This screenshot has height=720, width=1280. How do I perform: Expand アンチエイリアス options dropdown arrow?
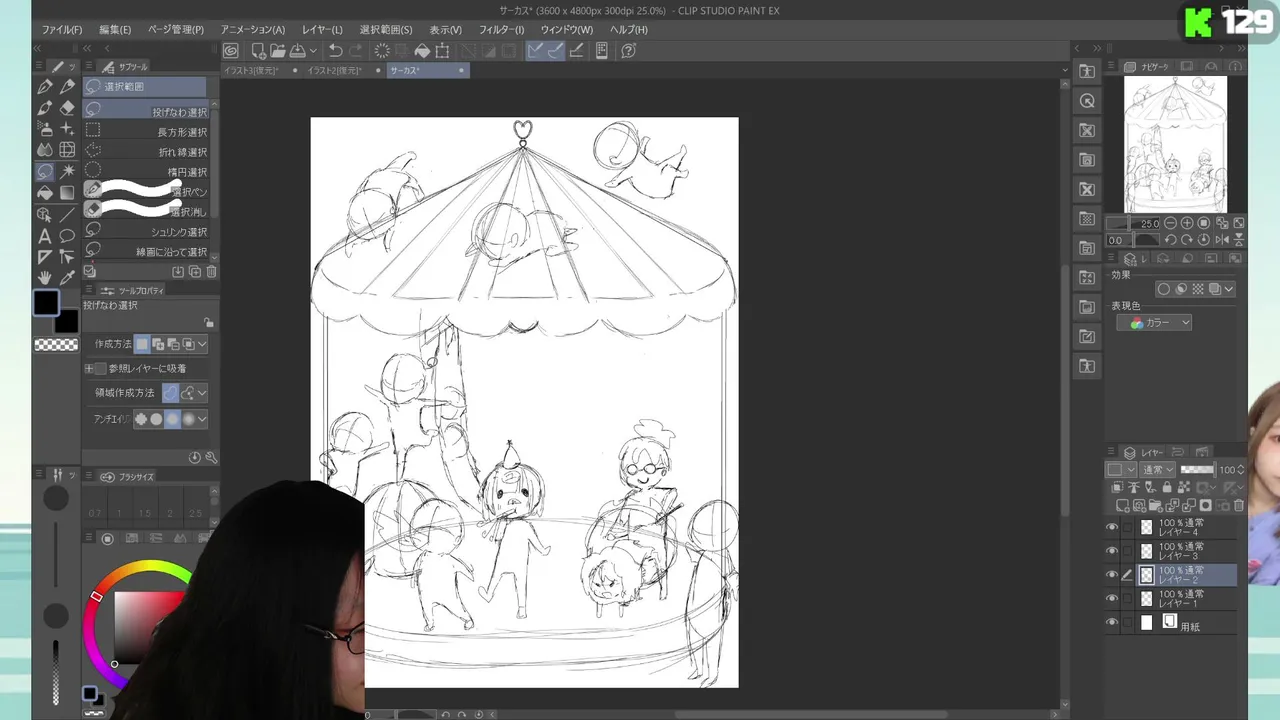click(202, 419)
